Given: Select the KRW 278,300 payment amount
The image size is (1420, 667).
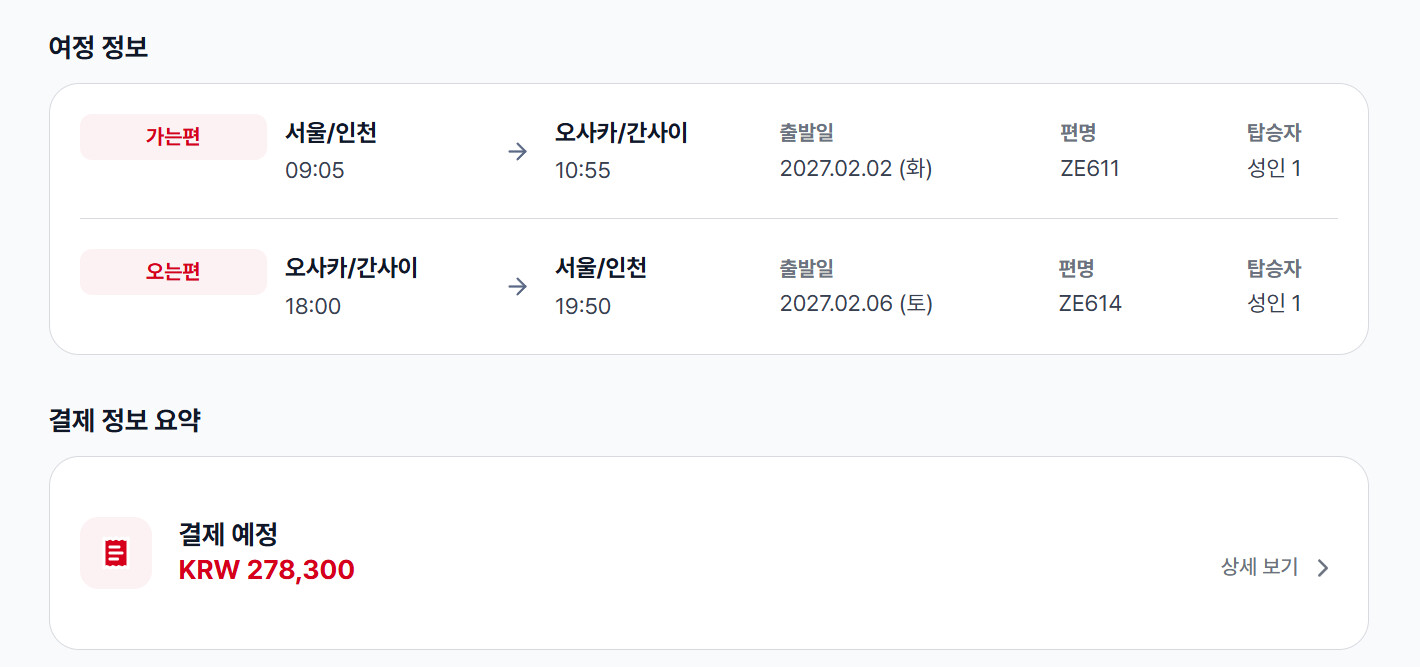Looking at the screenshot, I should click(x=266, y=570).
